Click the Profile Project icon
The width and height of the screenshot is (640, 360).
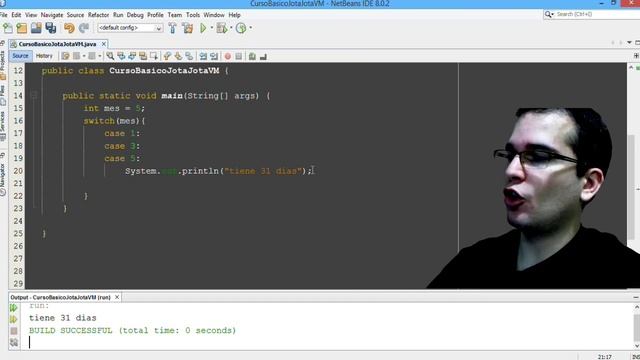tap(241, 28)
